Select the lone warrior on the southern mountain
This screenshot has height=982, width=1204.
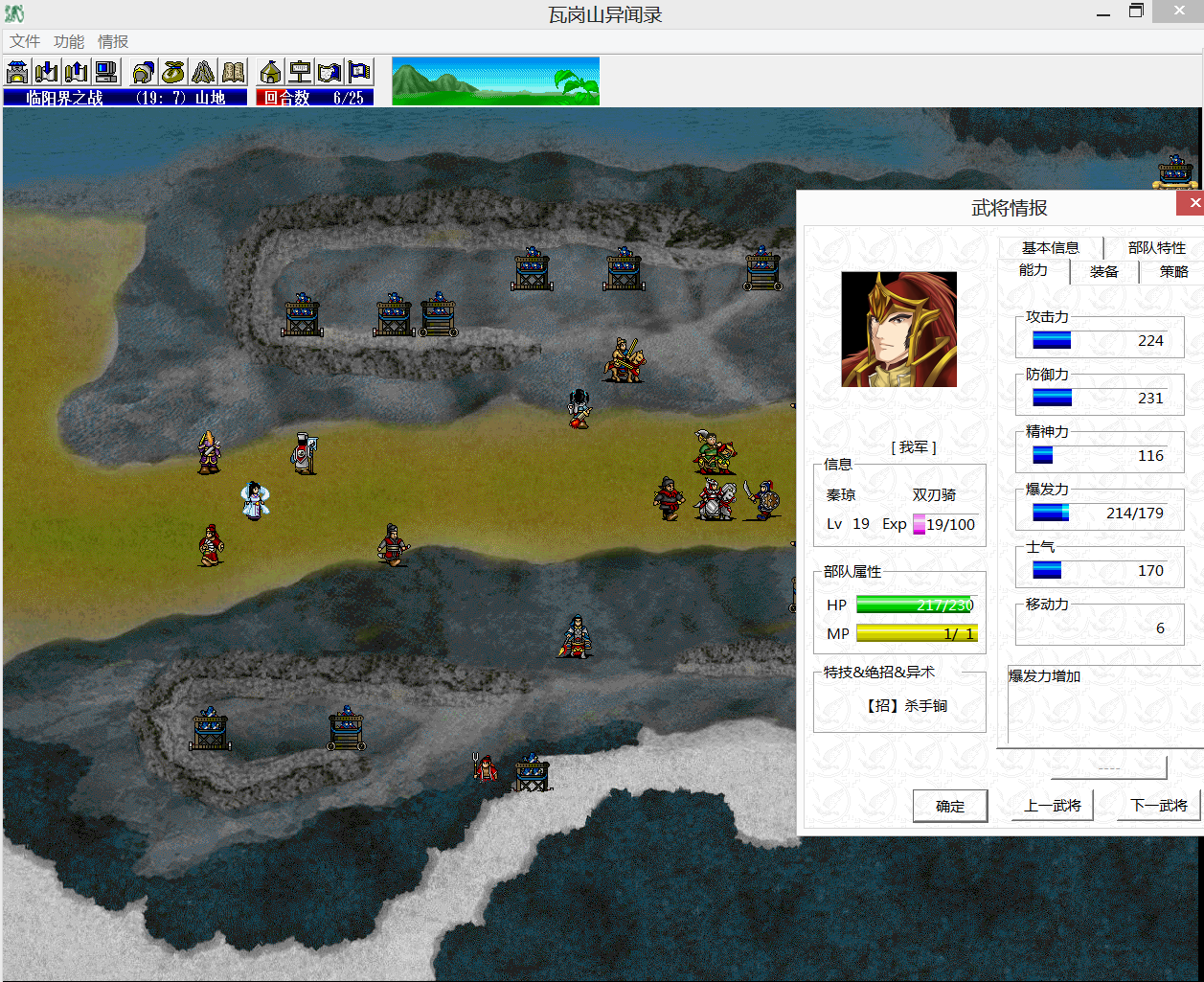click(576, 636)
